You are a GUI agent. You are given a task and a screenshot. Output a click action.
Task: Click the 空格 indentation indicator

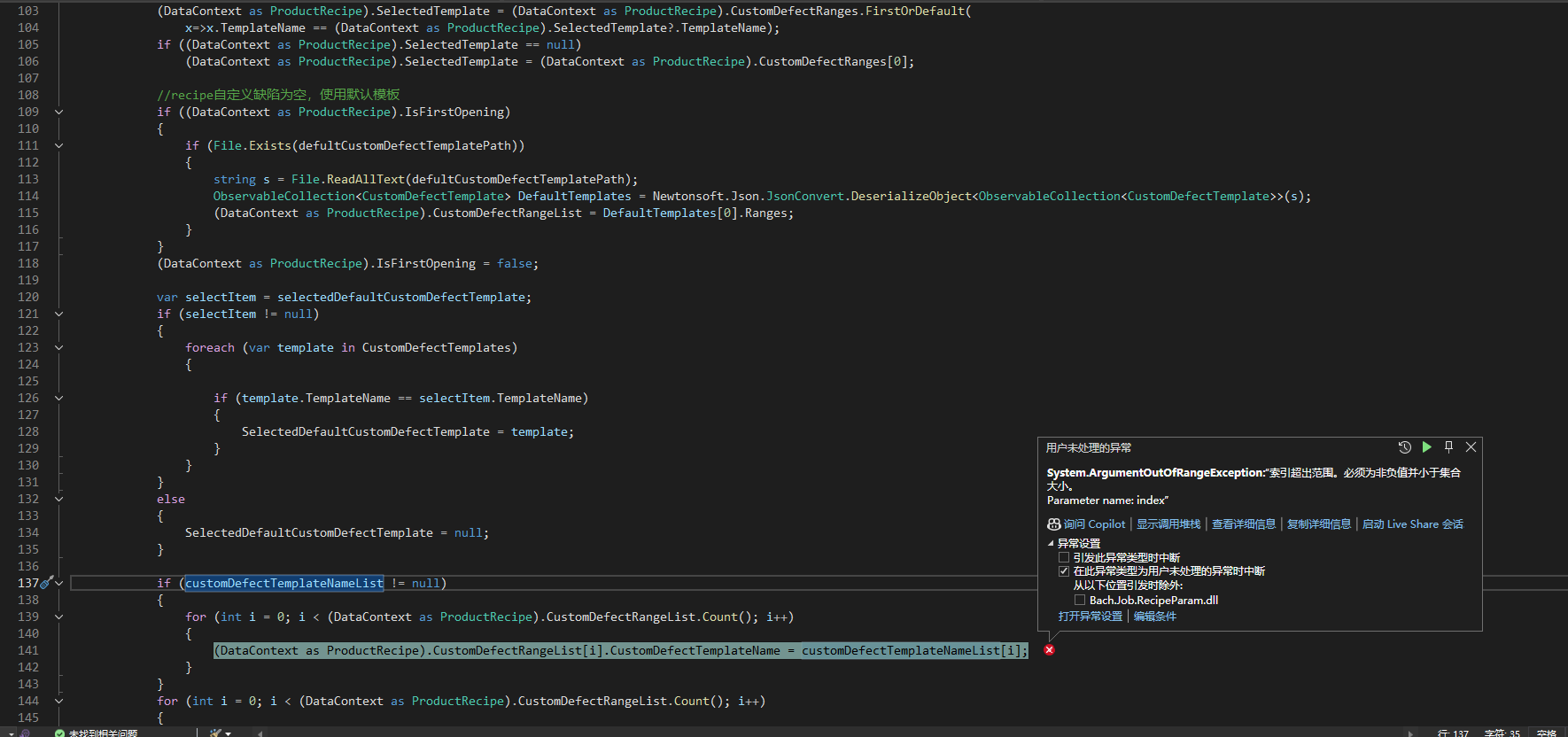(x=1547, y=733)
